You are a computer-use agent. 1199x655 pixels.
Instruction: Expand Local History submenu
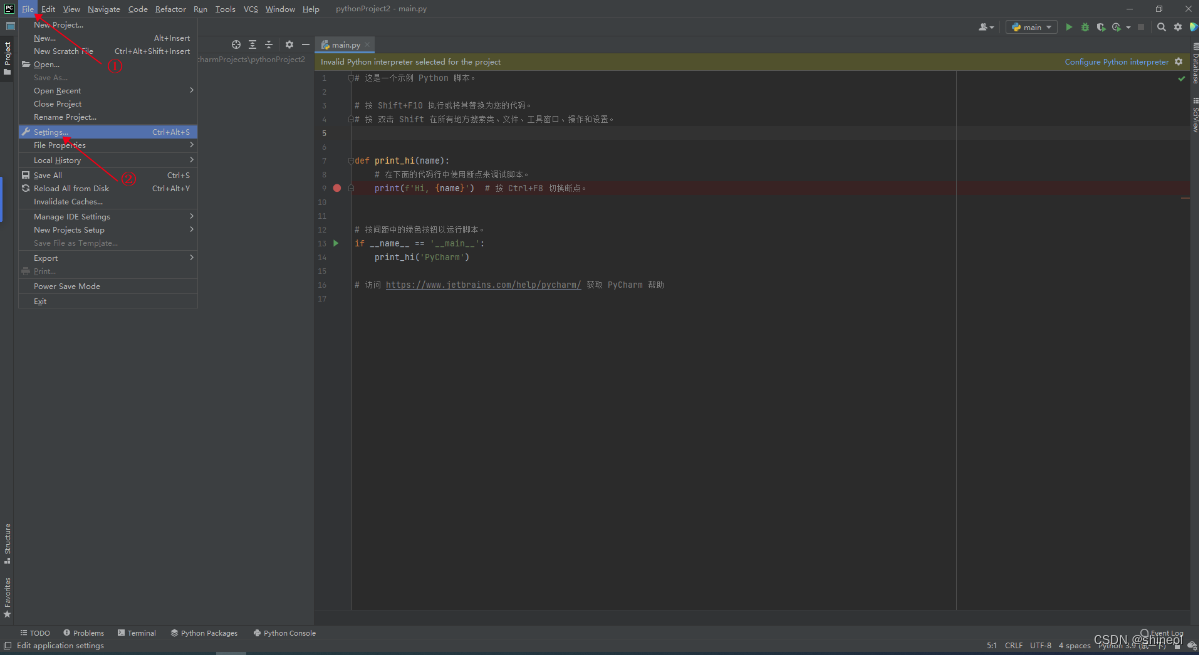click(108, 161)
